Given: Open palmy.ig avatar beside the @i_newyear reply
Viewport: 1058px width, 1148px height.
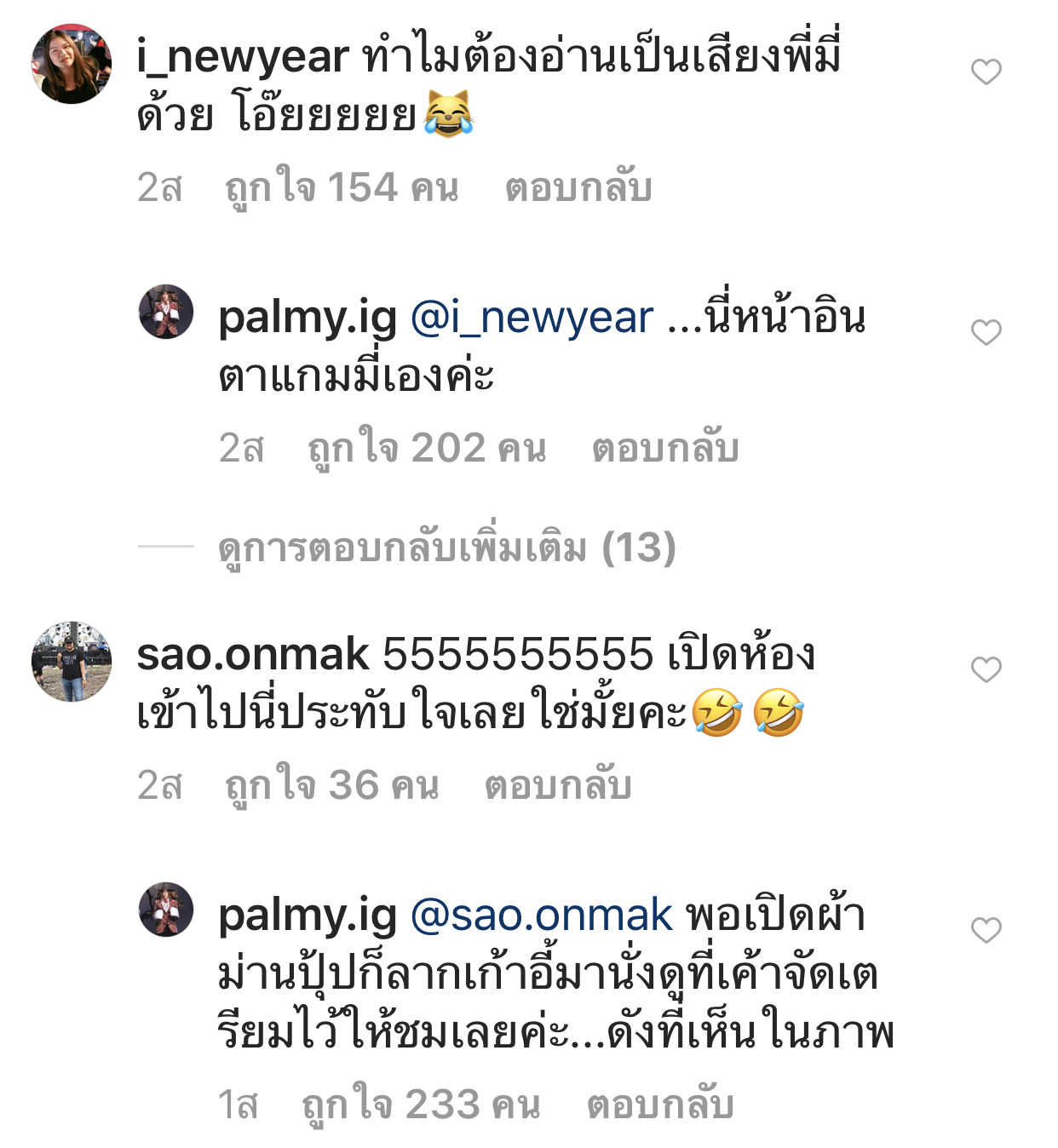Looking at the screenshot, I should [x=166, y=312].
